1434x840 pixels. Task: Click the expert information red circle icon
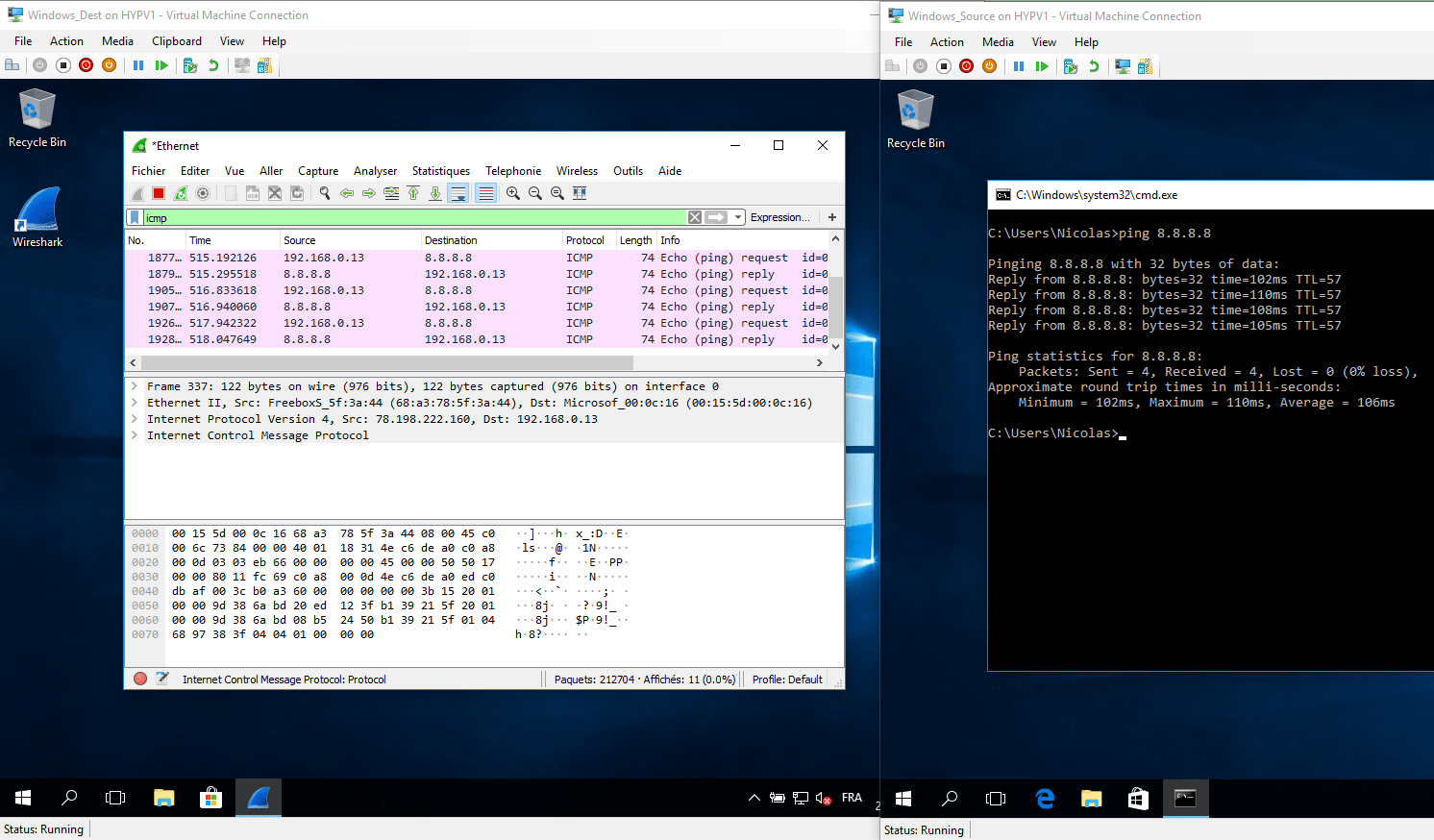click(x=140, y=679)
